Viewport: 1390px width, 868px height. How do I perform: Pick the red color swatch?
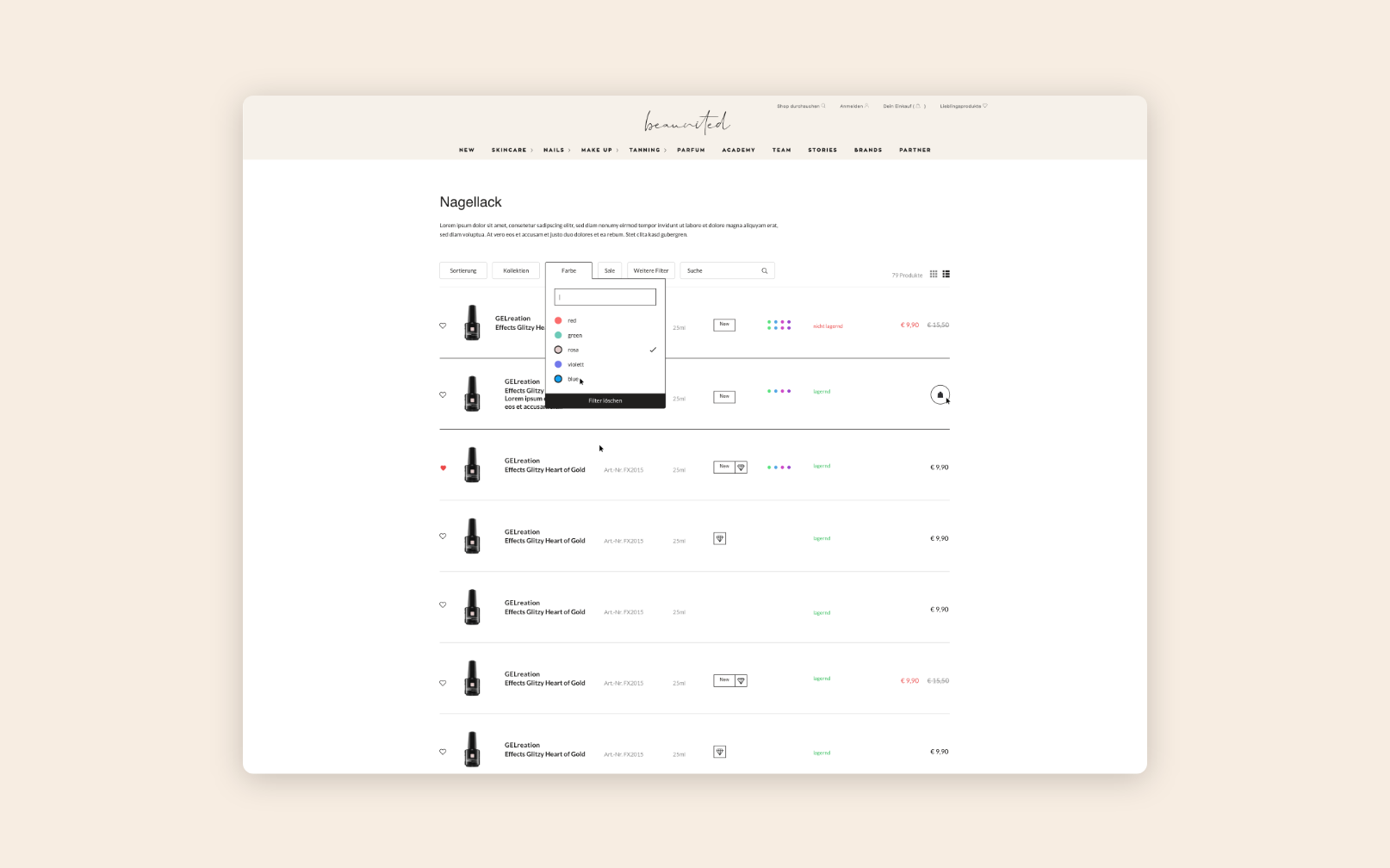(x=559, y=320)
